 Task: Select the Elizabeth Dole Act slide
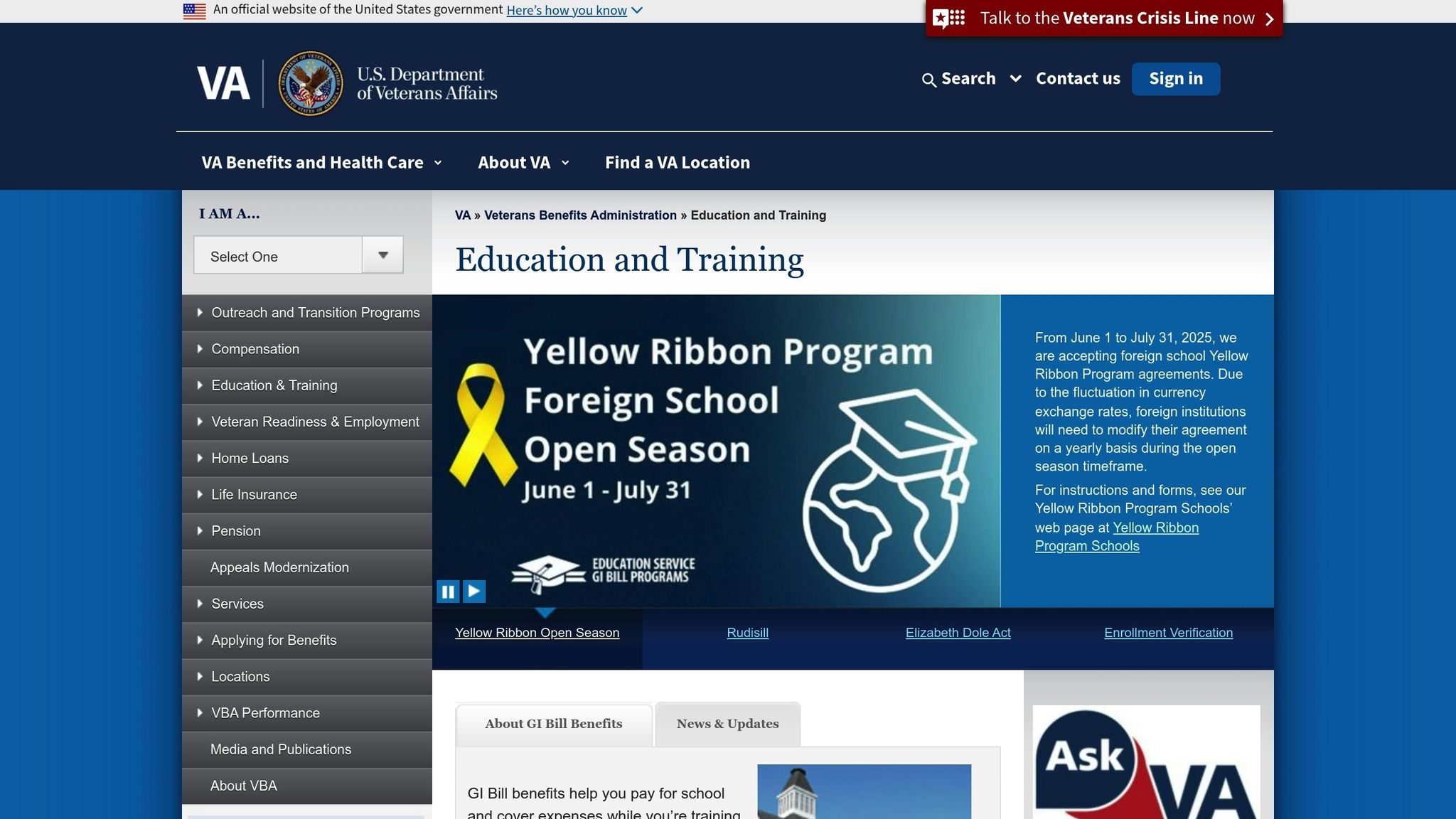click(x=958, y=633)
